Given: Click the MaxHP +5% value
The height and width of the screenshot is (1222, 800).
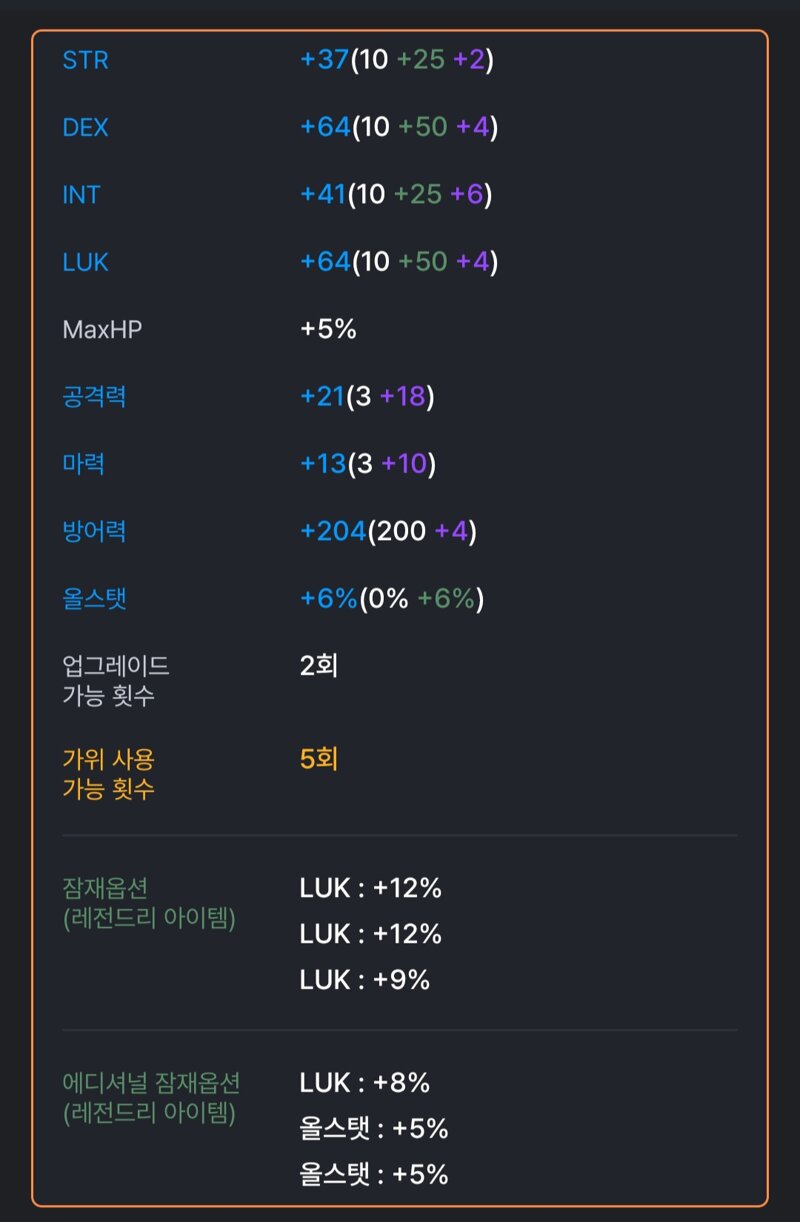Looking at the screenshot, I should [x=328, y=329].
